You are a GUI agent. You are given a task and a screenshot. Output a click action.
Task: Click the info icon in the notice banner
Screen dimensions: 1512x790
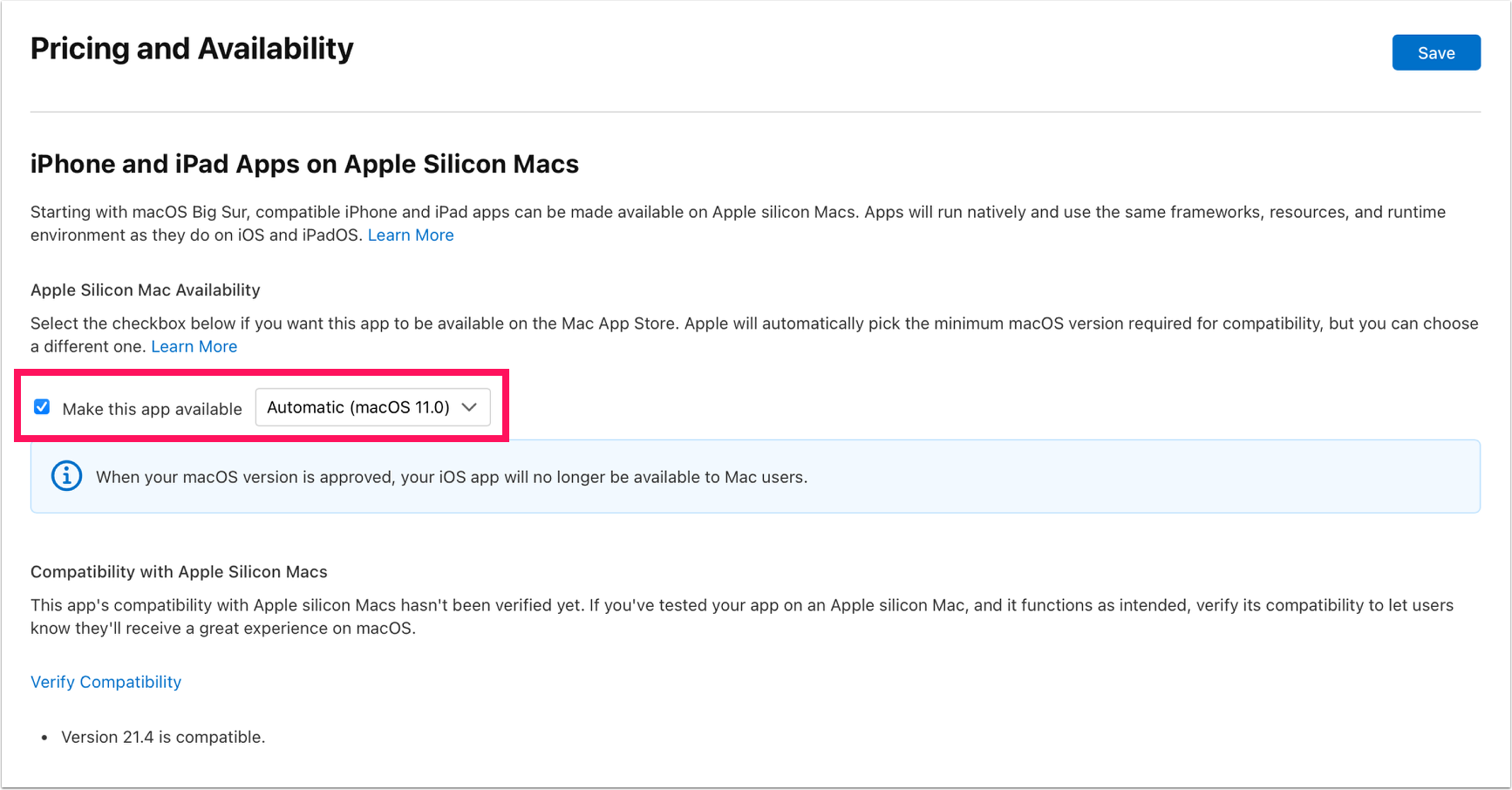click(67, 476)
